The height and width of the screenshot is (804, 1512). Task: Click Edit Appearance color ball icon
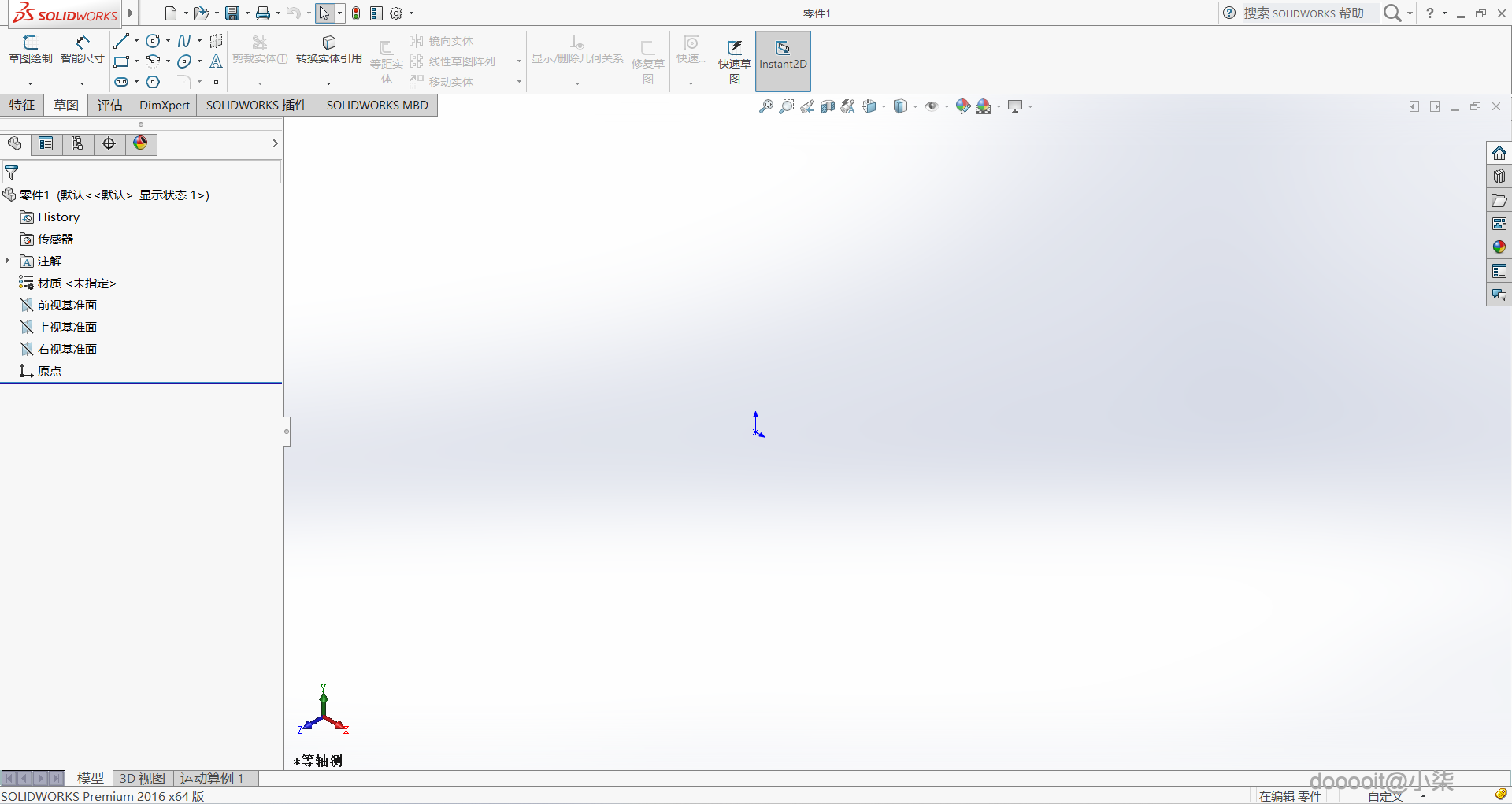coord(963,106)
